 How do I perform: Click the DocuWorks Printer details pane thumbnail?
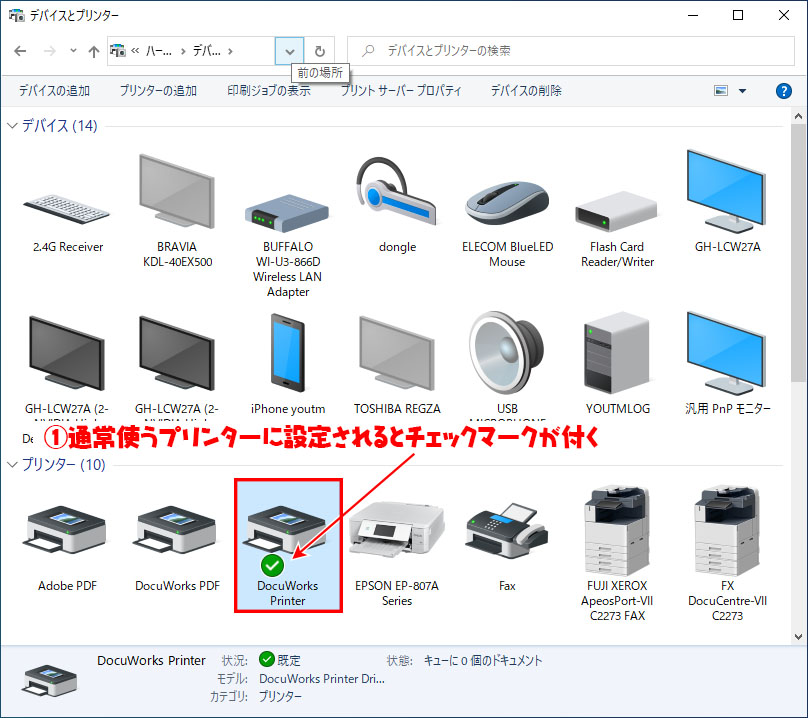(x=49, y=680)
